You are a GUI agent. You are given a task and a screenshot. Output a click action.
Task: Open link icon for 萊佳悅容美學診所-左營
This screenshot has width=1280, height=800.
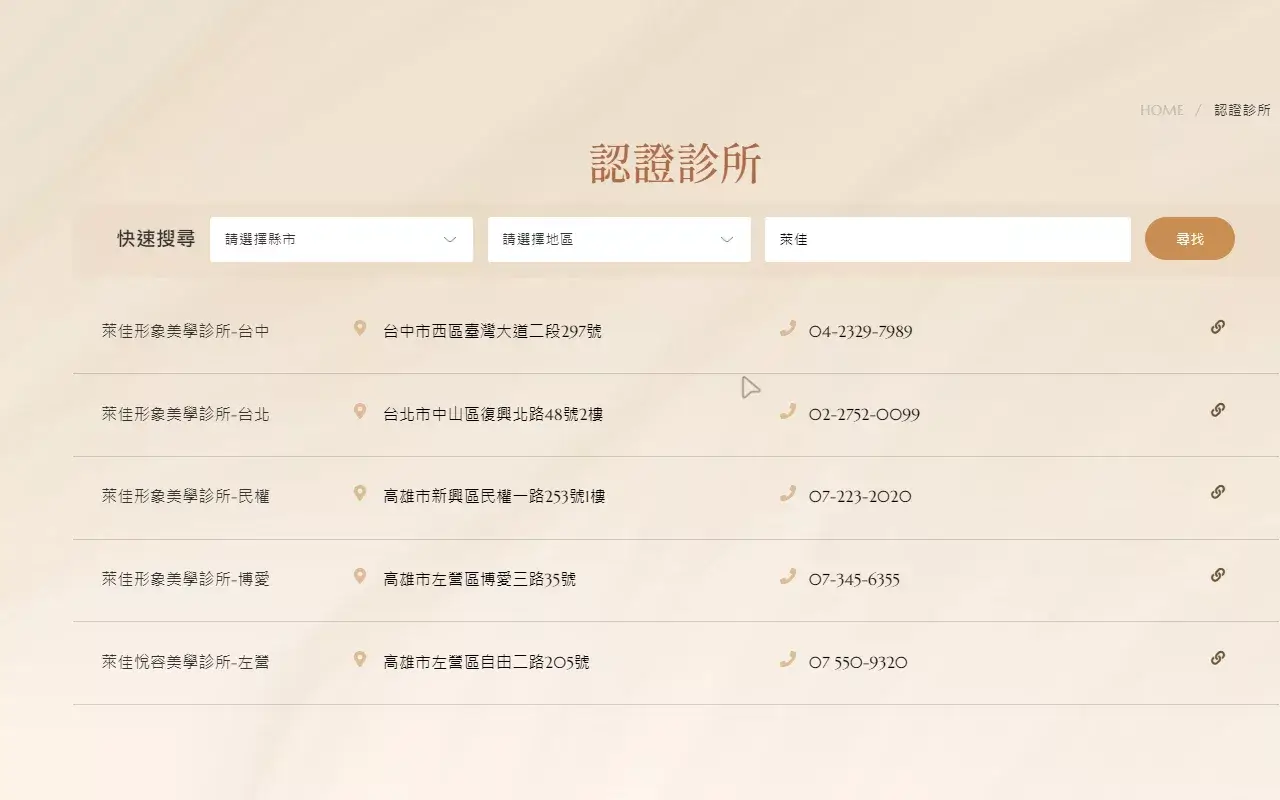[1217, 658]
